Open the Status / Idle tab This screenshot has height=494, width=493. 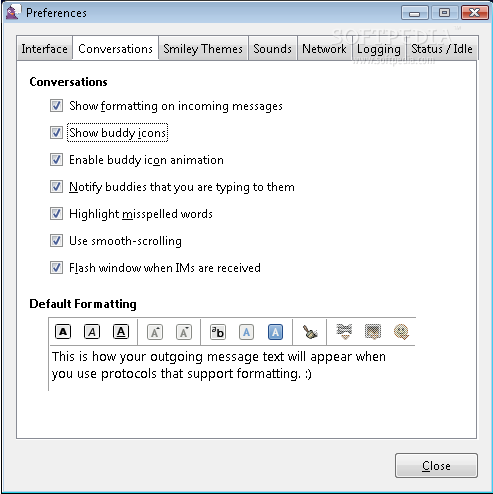pyautogui.click(x=442, y=49)
